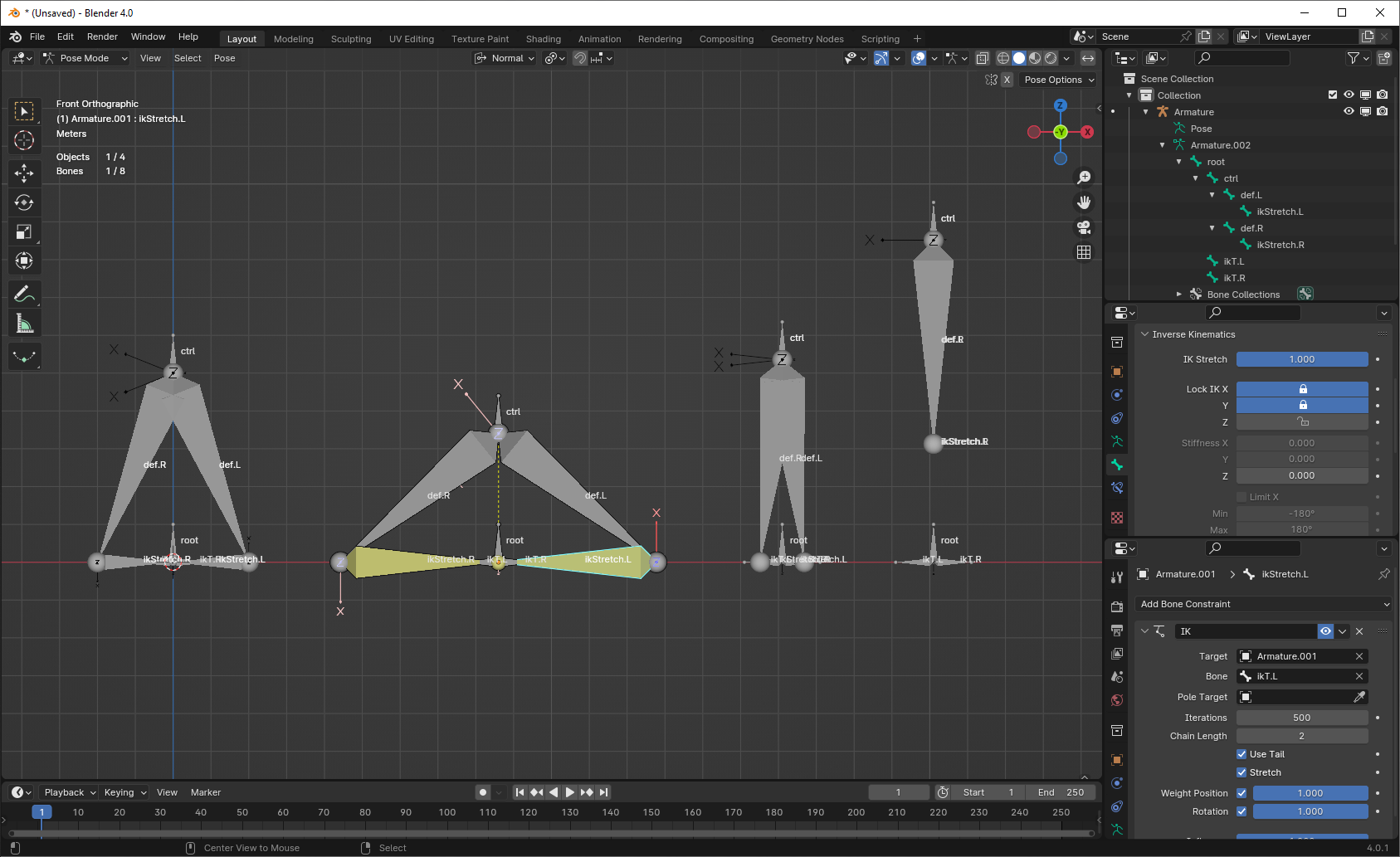Select the Select Box tool
1400x857 pixels.
(x=24, y=111)
